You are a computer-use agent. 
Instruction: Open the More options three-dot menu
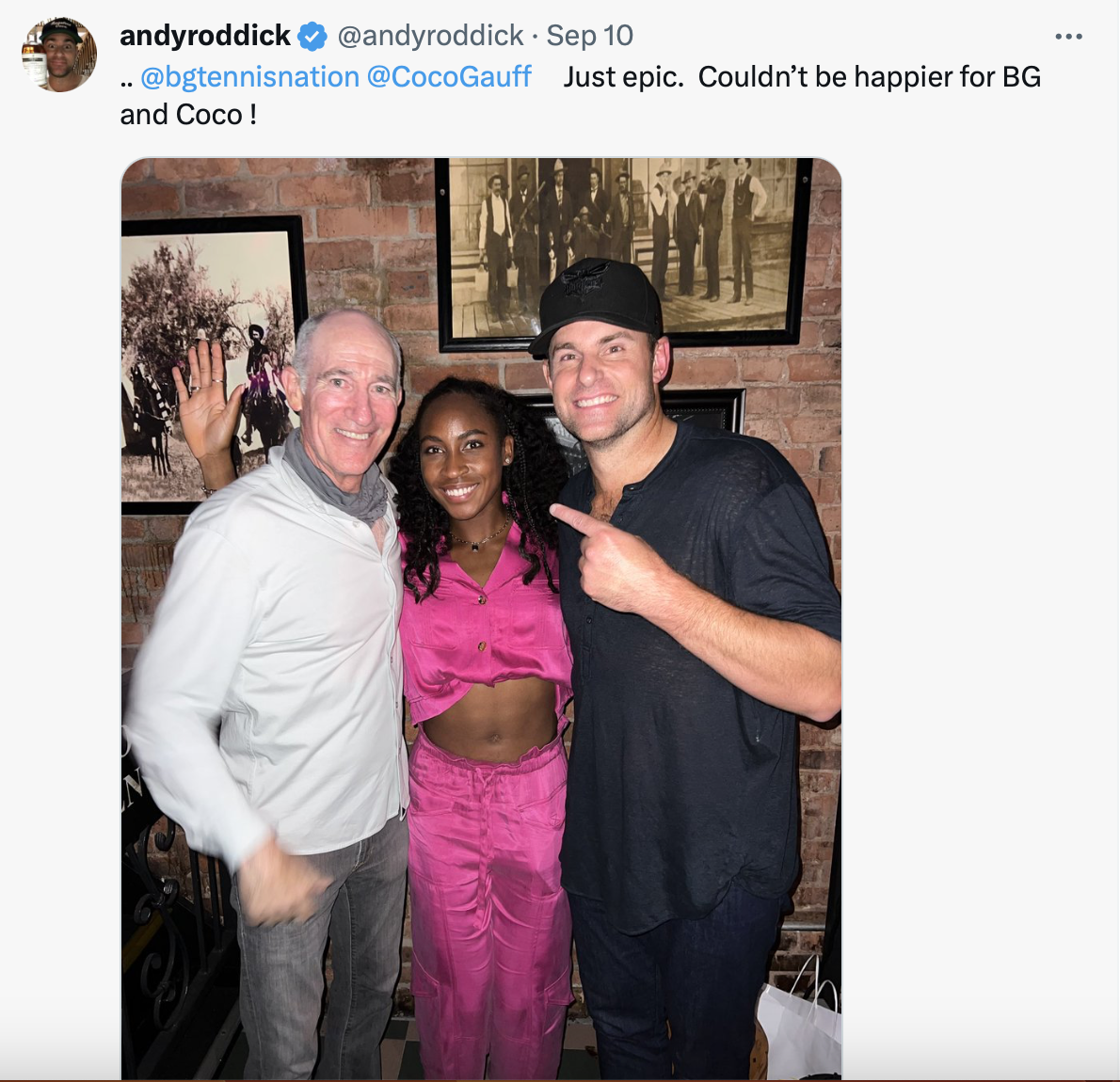click(x=1068, y=37)
